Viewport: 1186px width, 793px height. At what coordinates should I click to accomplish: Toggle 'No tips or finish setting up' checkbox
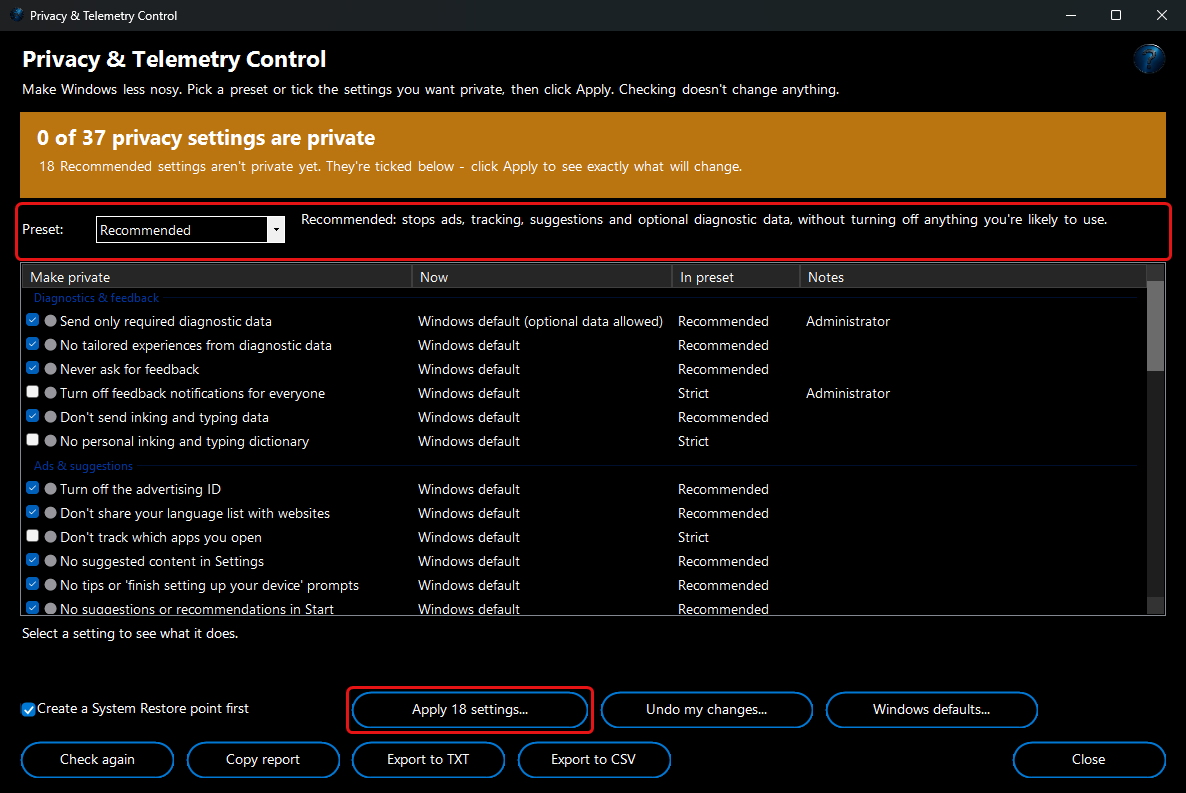point(33,584)
